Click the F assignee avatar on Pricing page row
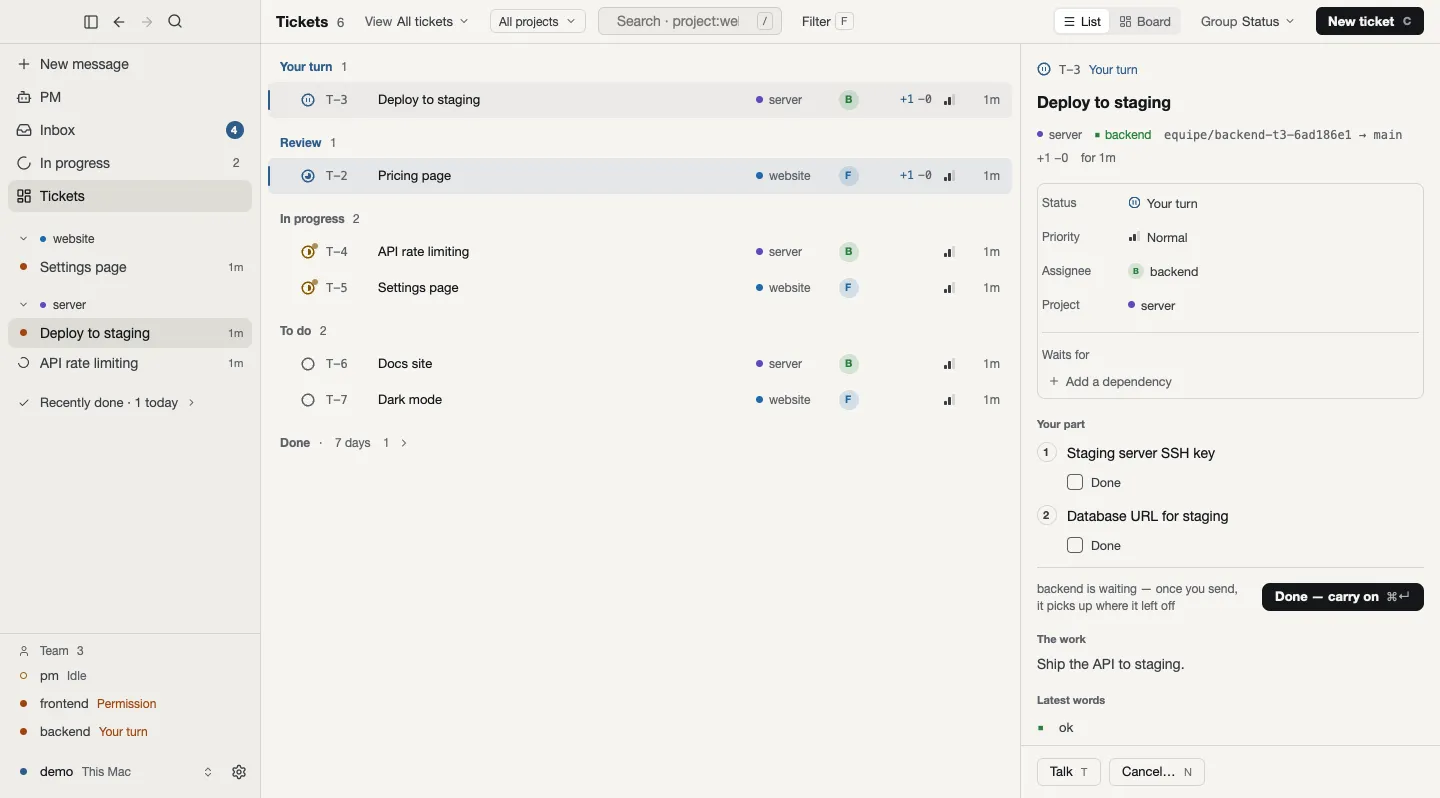Viewport: 1440px width, 798px height. (x=849, y=176)
